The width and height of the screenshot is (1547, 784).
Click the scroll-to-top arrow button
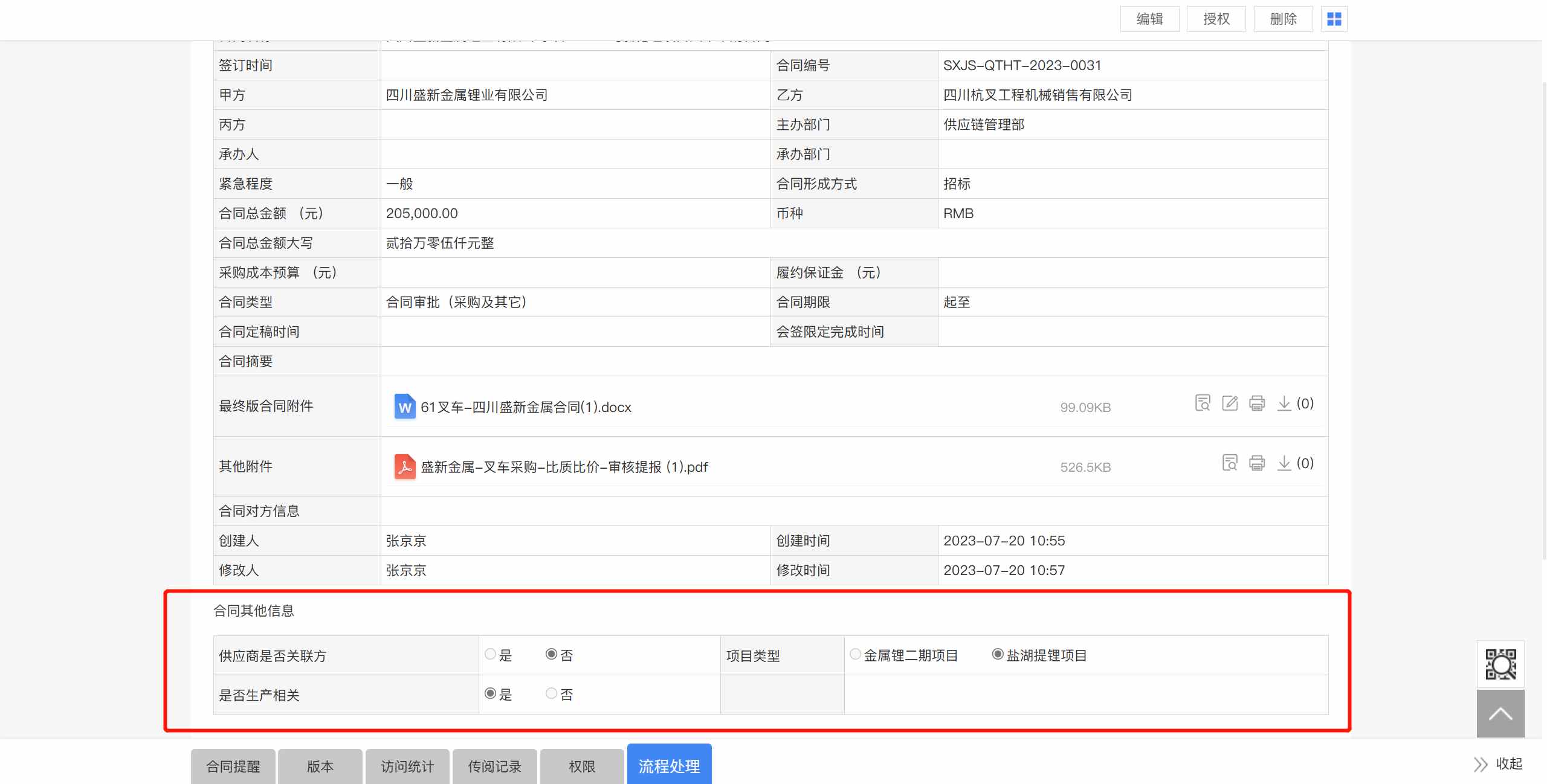coord(1500,714)
